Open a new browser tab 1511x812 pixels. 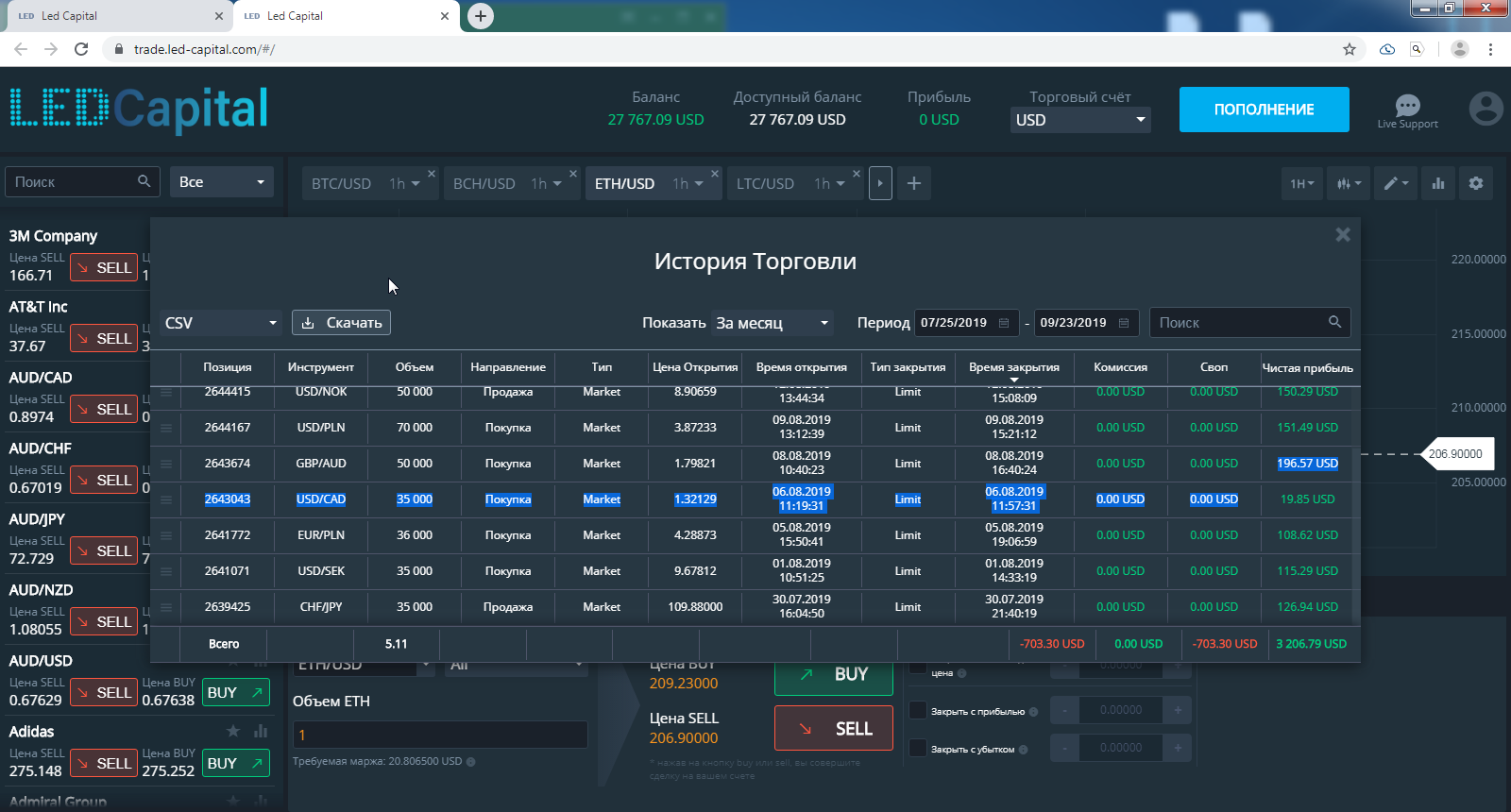tap(481, 16)
